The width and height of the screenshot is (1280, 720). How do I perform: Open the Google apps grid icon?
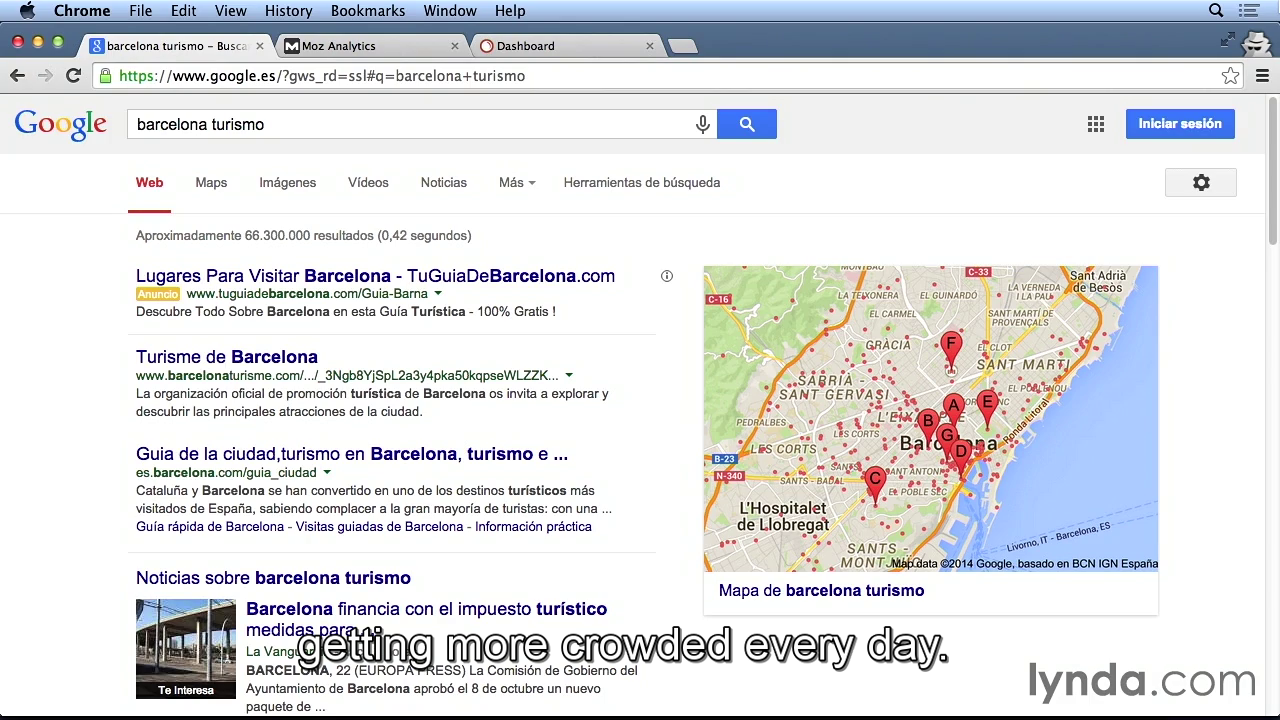point(1096,124)
